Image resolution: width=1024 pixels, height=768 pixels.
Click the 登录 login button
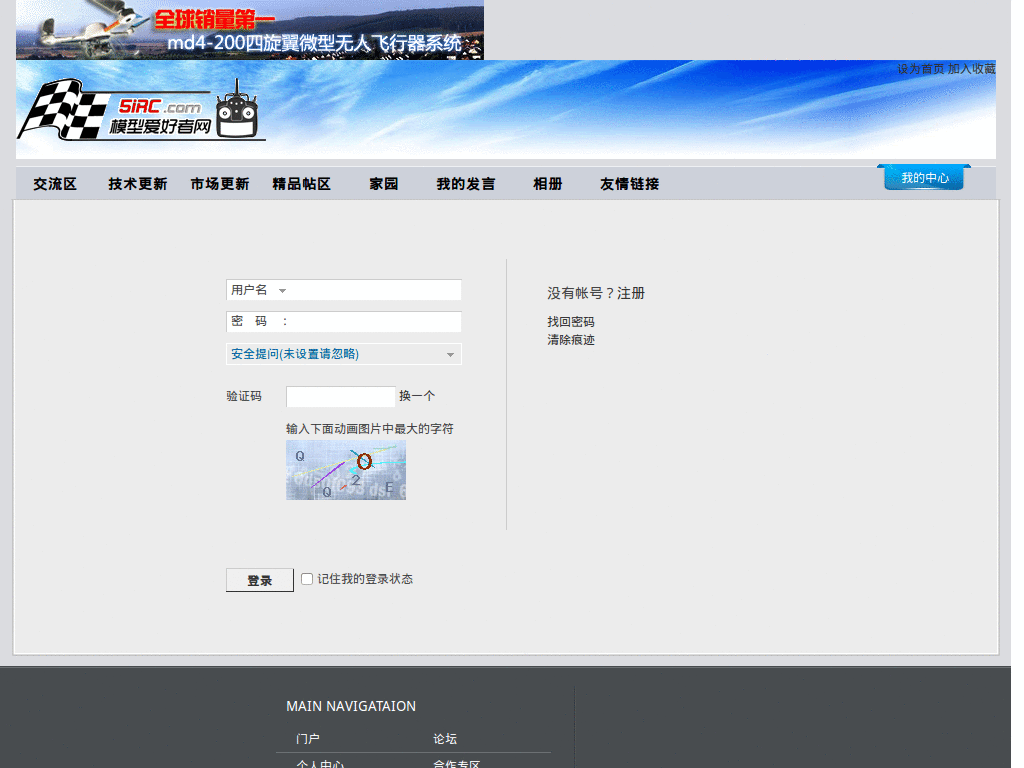(260, 580)
